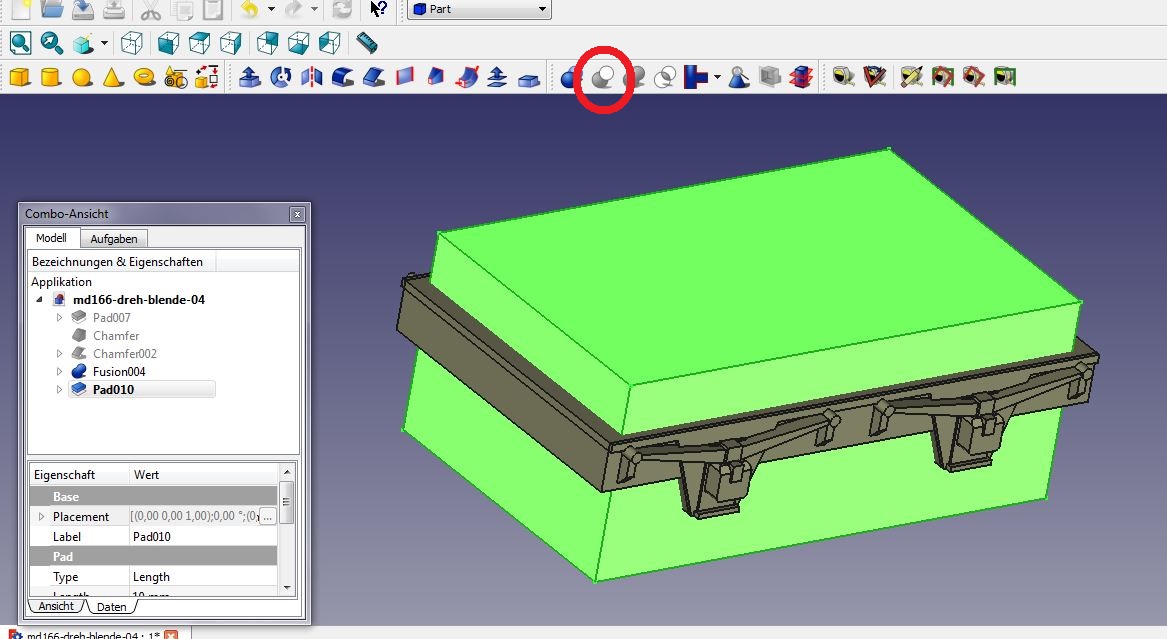This screenshot has width=1167, height=639.
Task: Select the Loft tool
Action: 436,77
